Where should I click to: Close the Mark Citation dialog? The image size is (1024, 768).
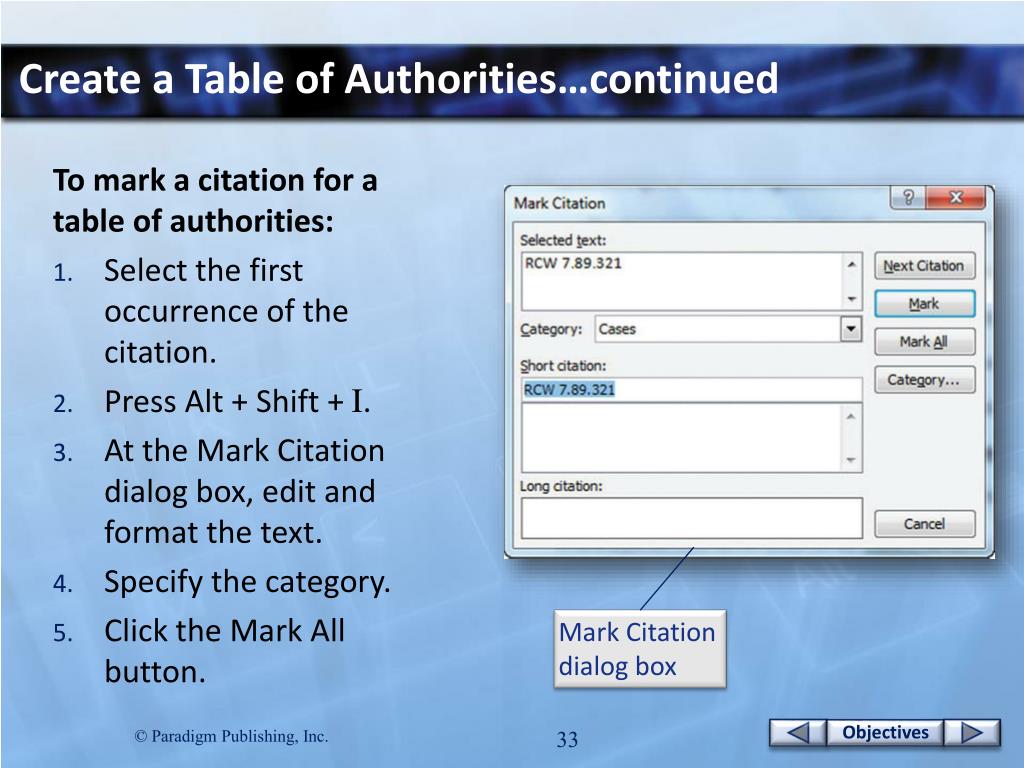[955, 197]
